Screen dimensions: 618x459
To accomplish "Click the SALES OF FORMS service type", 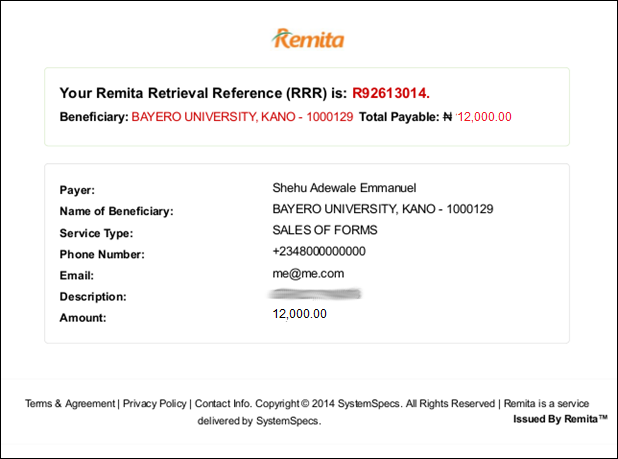I will click(325, 230).
